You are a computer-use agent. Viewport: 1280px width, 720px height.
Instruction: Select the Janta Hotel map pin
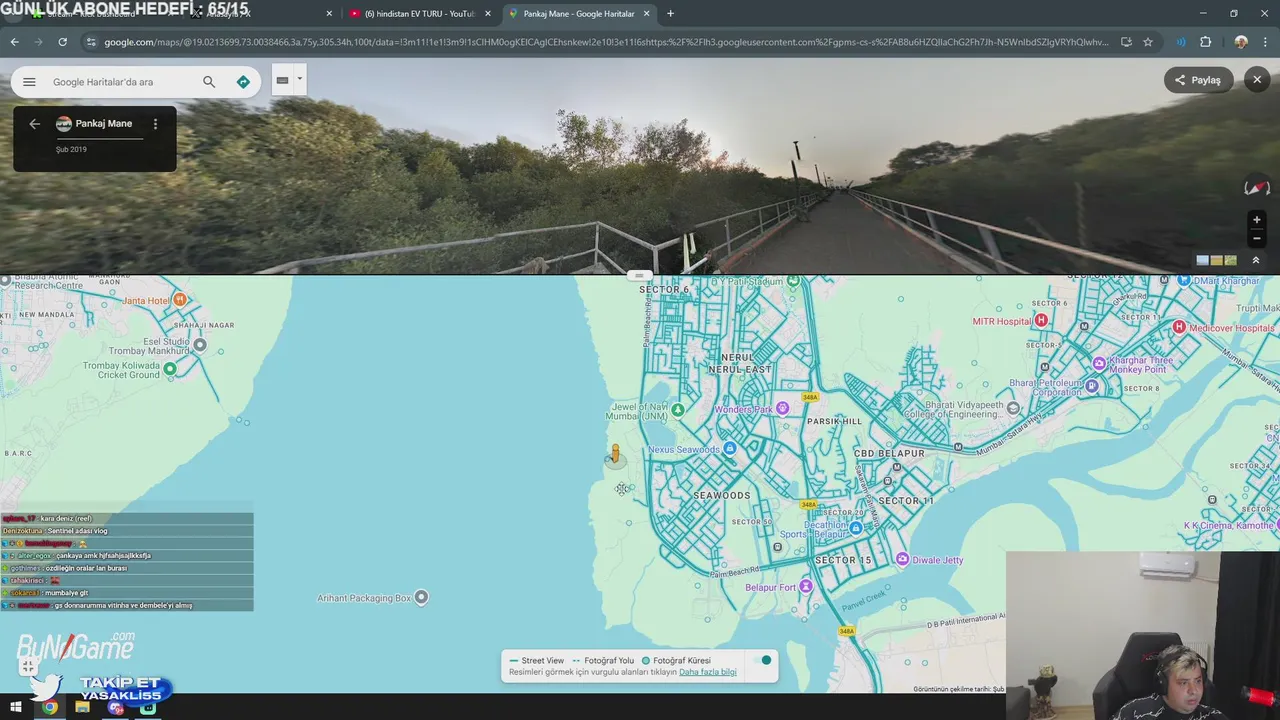point(180,300)
